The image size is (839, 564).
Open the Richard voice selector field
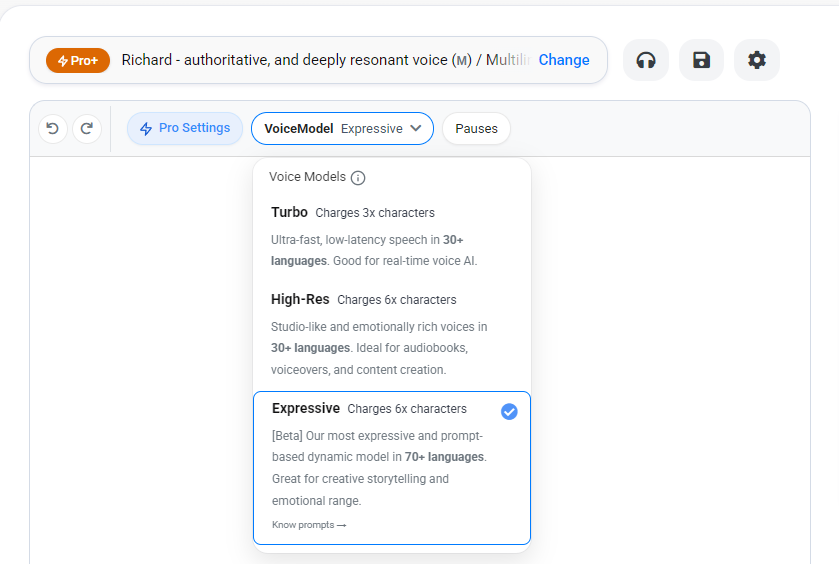[x=325, y=60]
